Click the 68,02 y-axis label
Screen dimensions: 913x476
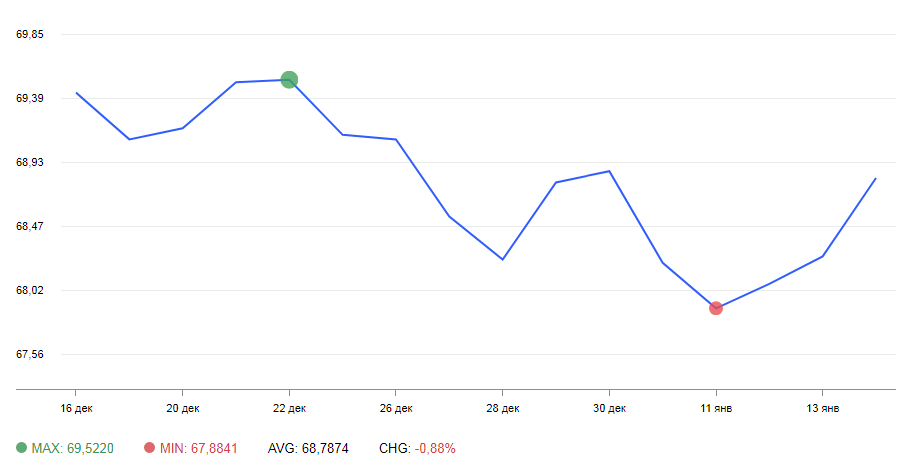point(31,290)
